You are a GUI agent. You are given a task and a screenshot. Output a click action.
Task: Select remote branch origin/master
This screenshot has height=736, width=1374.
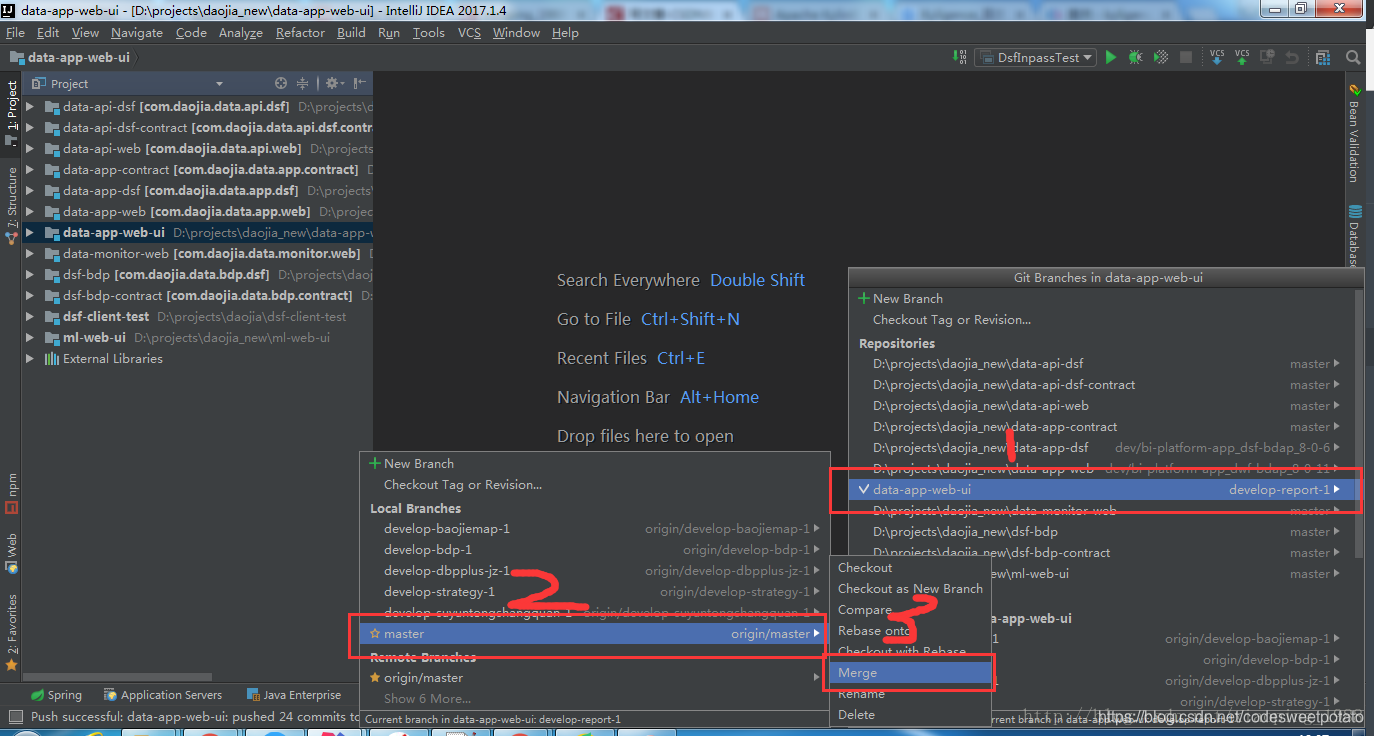594,678
